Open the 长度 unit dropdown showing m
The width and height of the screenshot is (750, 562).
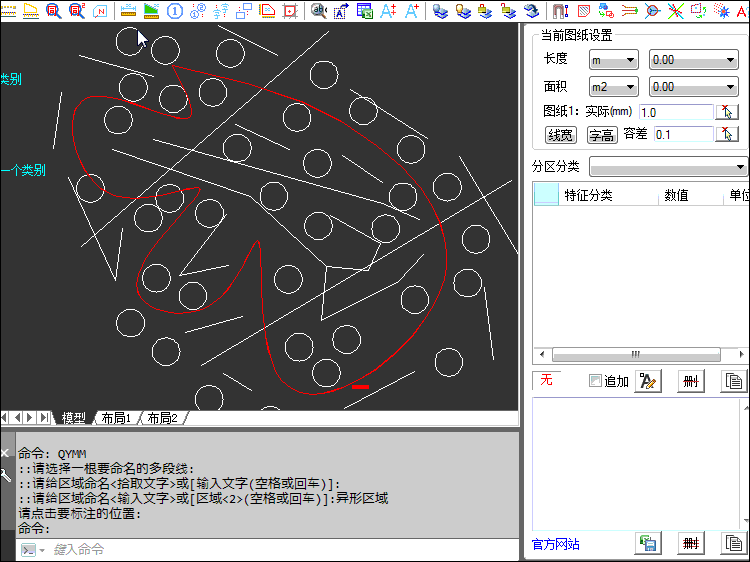coord(613,61)
